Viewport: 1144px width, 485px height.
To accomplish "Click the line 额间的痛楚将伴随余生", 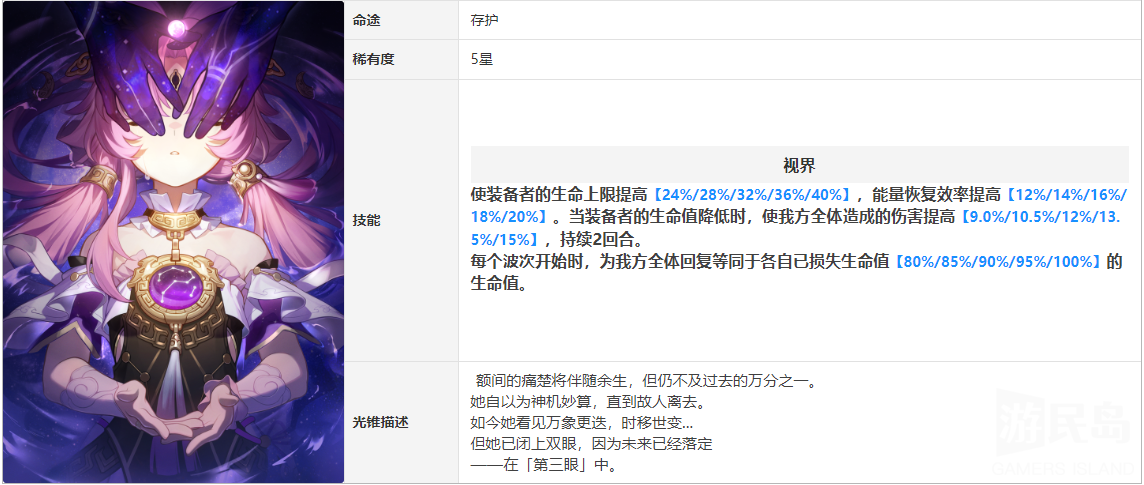I will [x=554, y=381].
